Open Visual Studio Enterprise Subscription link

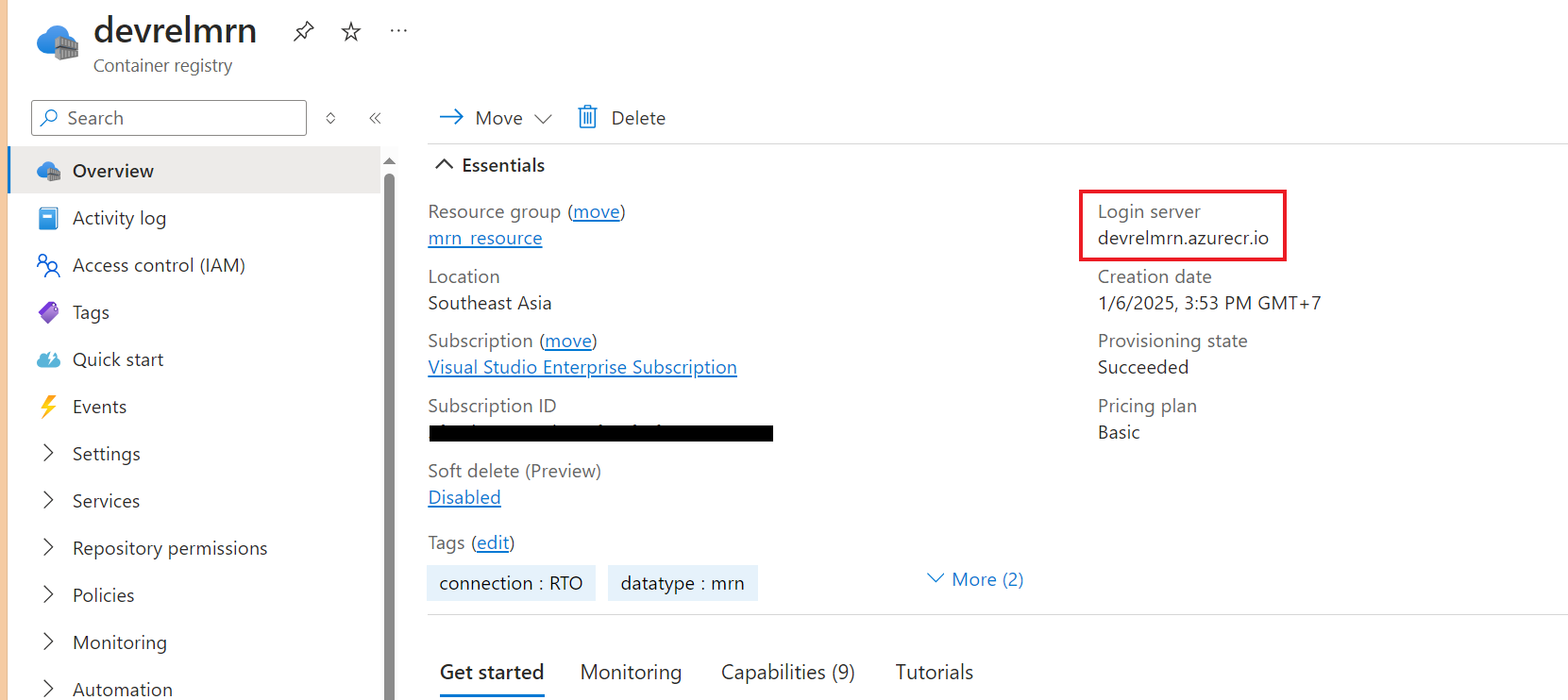(582, 367)
